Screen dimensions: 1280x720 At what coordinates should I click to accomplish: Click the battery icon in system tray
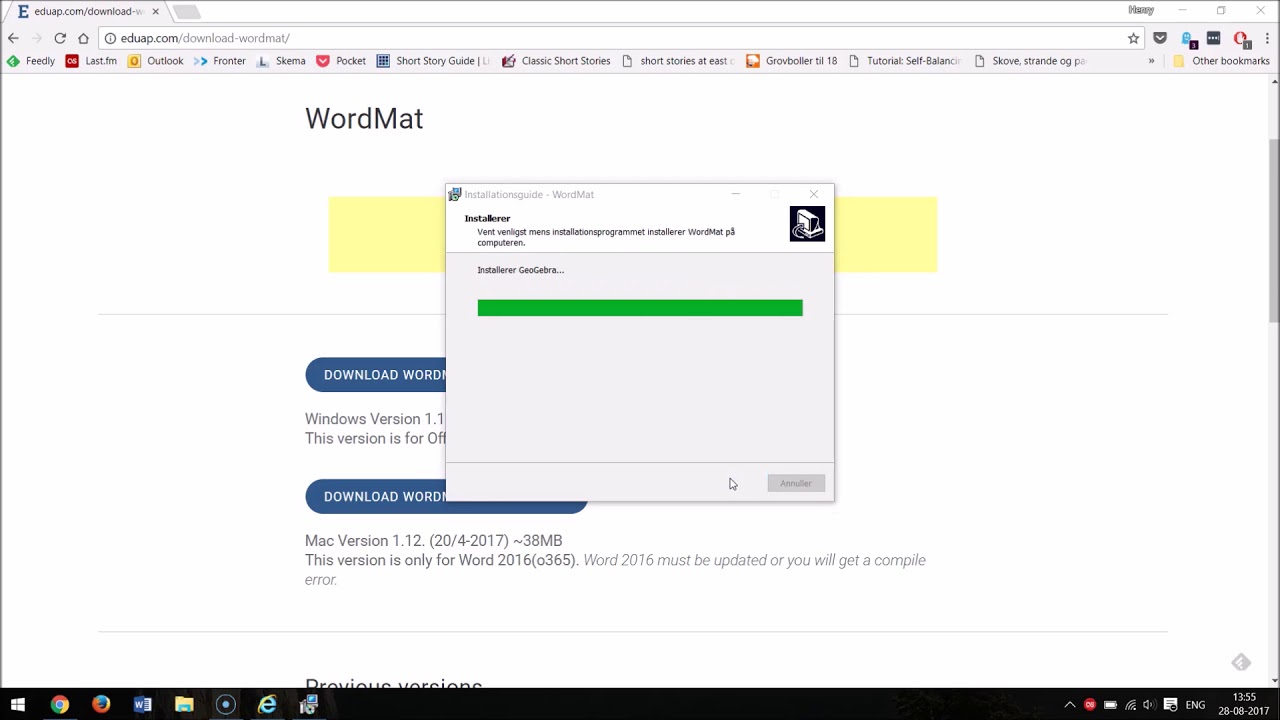pos(1110,705)
